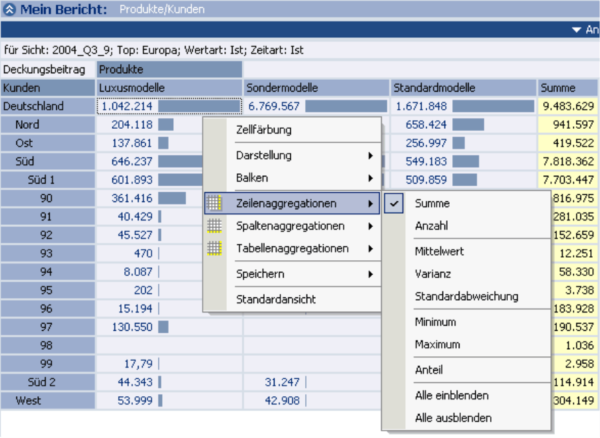This screenshot has width=600, height=438.
Task: Click the Zeilenaggregationen grid icon
Action: [x=214, y=203]
